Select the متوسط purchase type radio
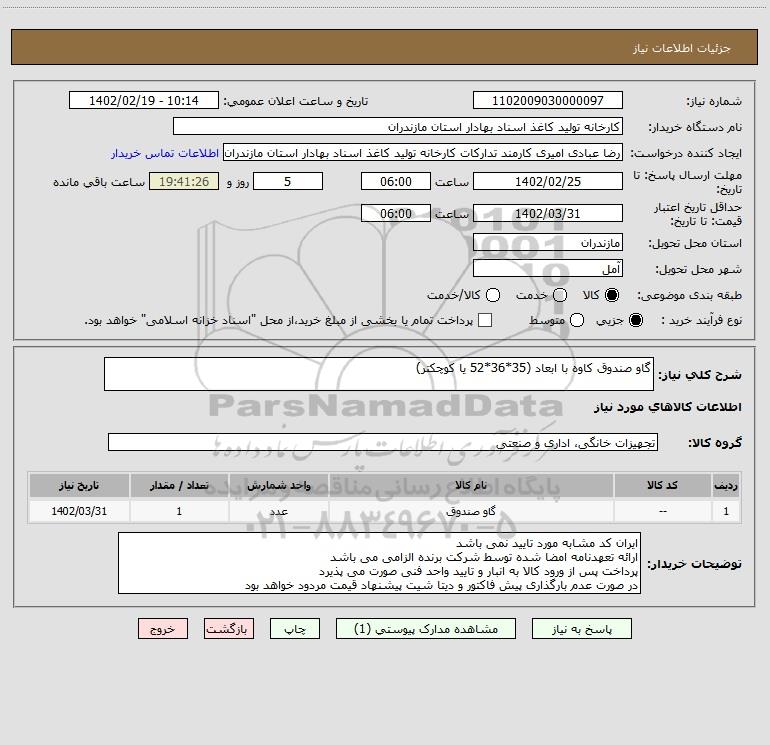 click(x=577, y=320)
